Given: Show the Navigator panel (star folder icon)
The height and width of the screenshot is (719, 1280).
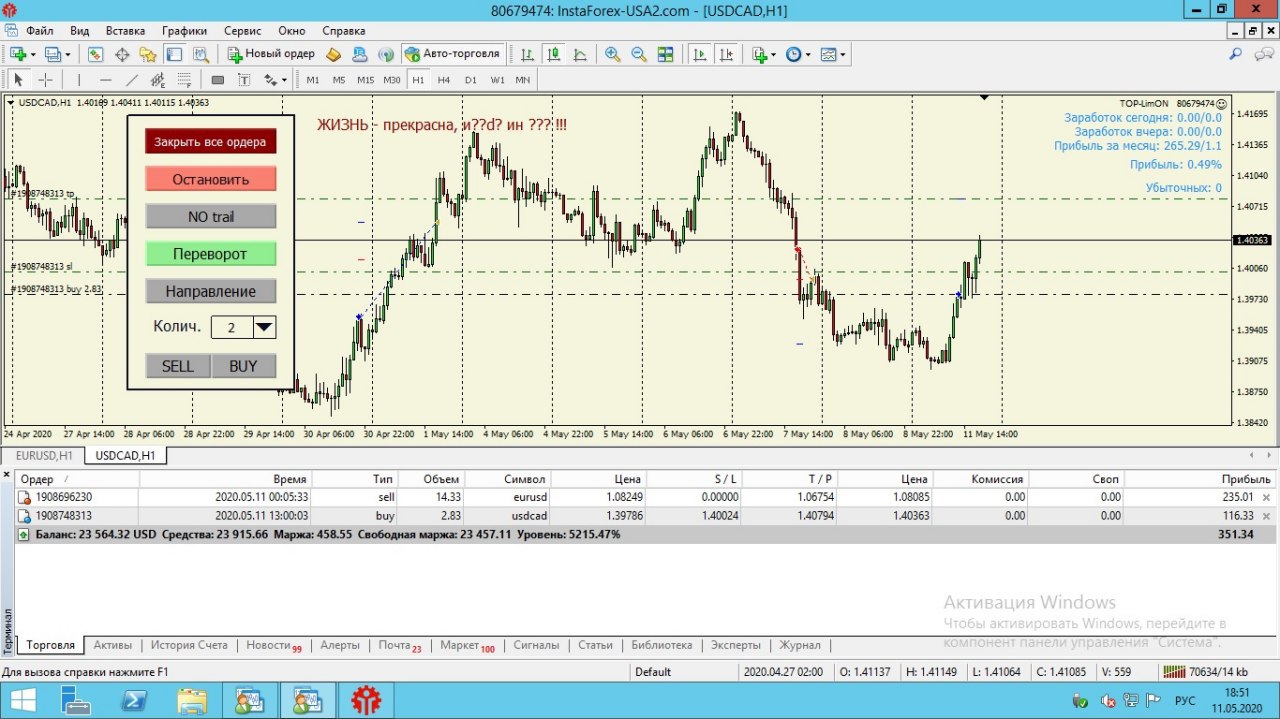Looking at the screenshot, I should (x=148, y=54).
